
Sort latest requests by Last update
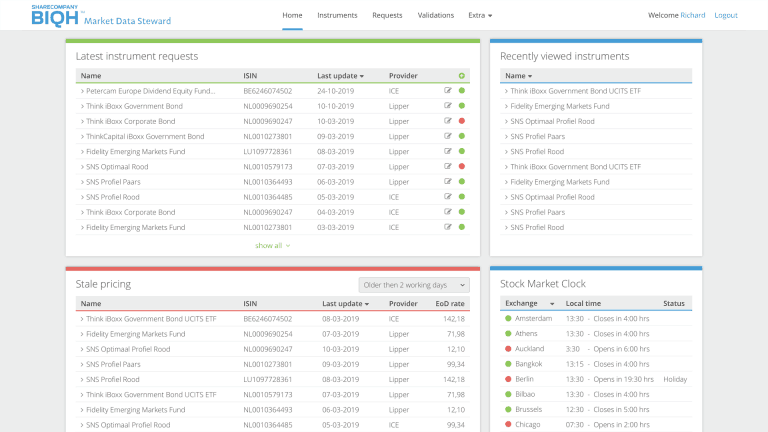340,76
